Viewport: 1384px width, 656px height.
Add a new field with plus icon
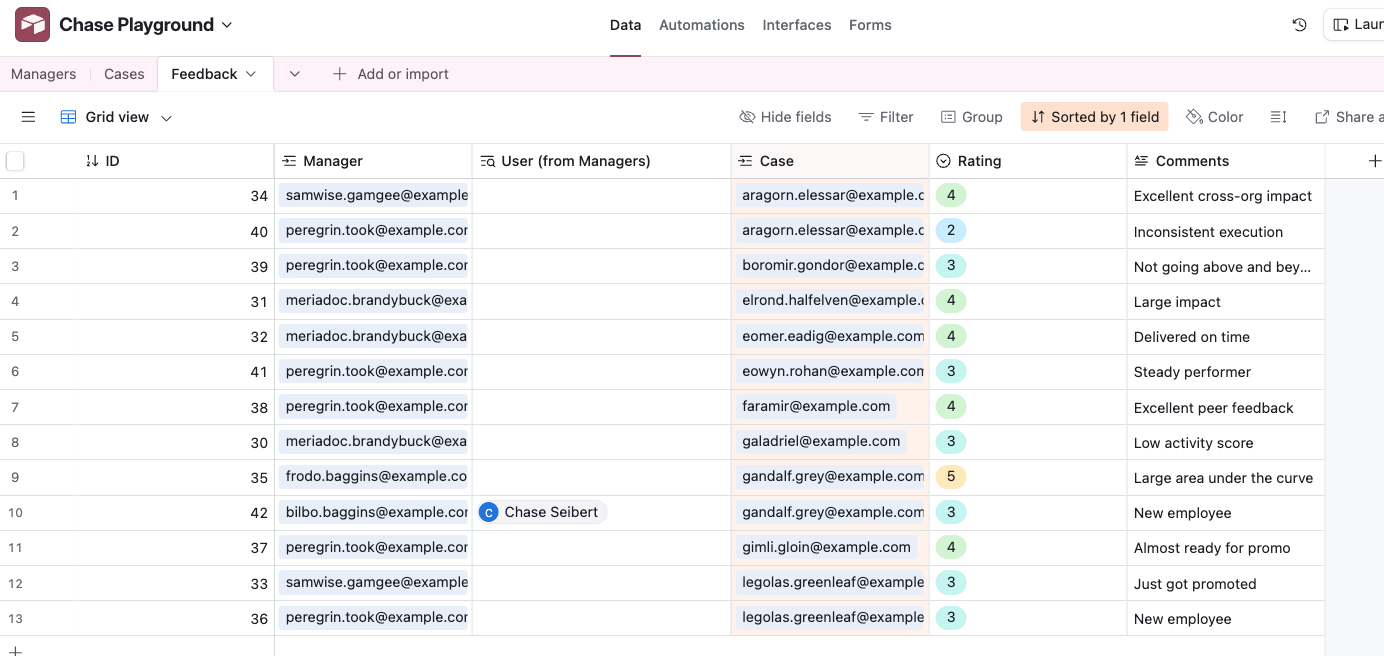(x=1374, y=161)
